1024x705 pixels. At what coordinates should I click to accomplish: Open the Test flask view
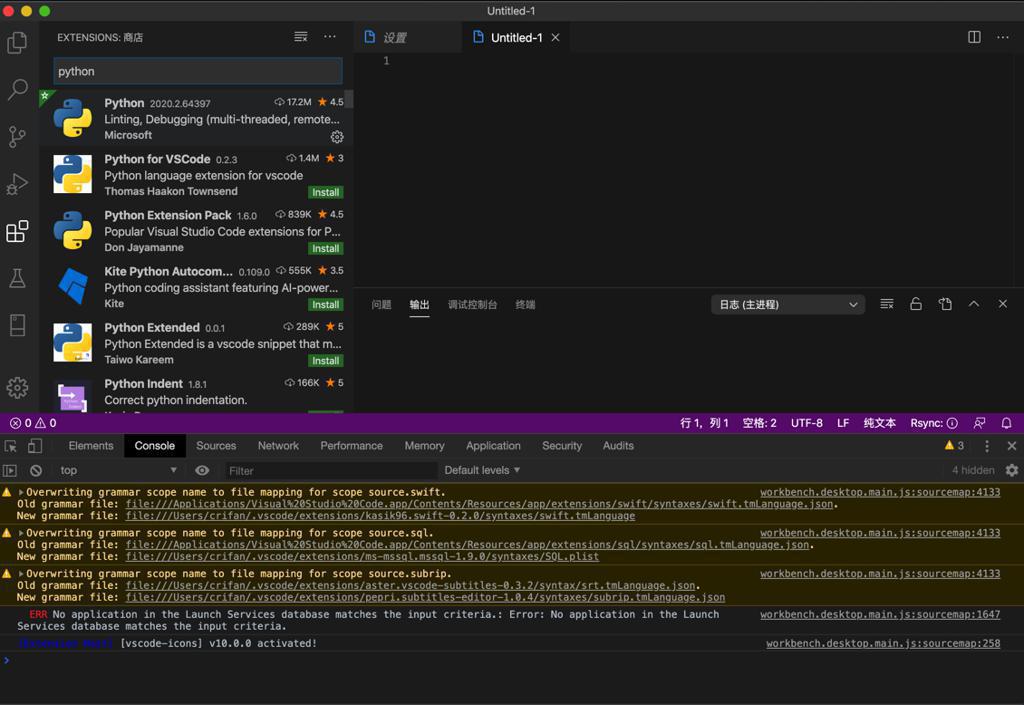tap(17, 279)
